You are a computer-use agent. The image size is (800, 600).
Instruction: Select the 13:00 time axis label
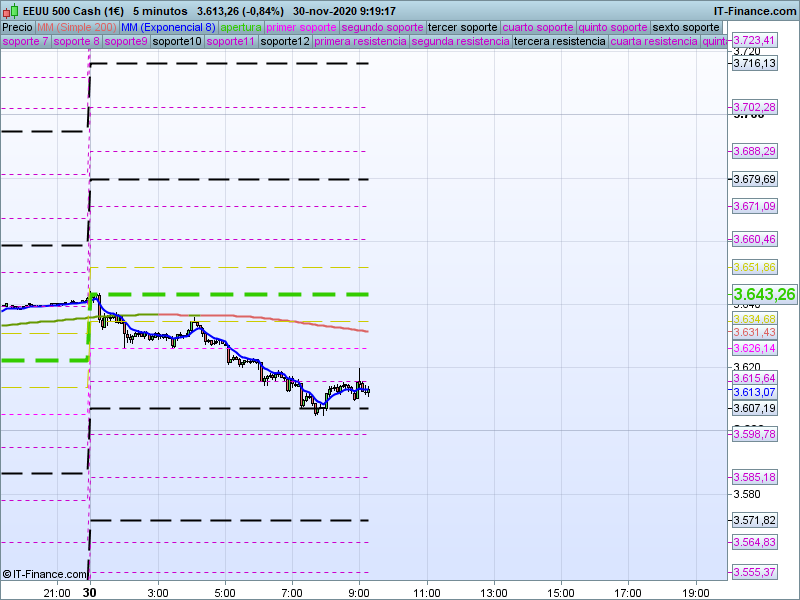(x=494, y=593)
